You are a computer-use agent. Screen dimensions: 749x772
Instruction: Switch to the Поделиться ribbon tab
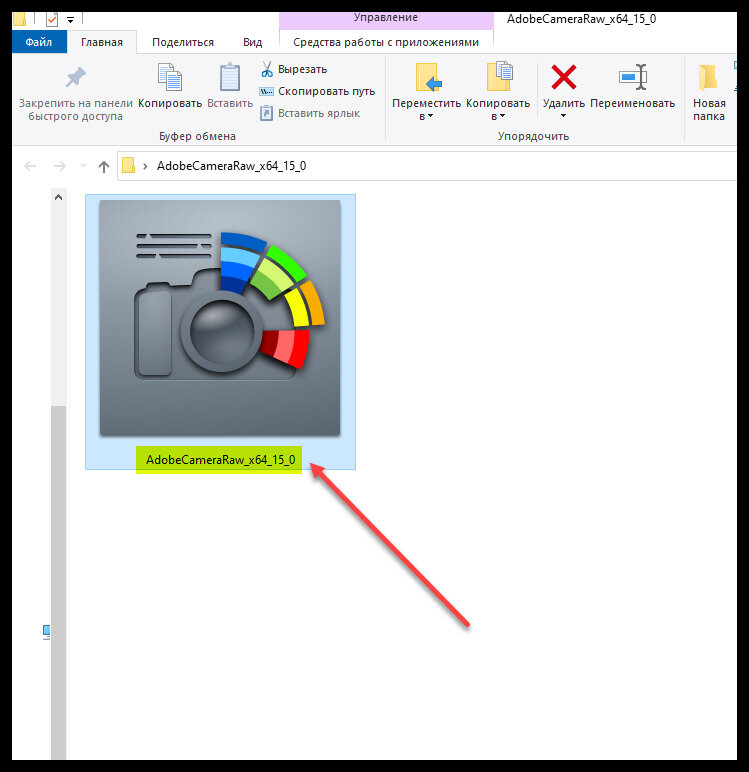183,42
